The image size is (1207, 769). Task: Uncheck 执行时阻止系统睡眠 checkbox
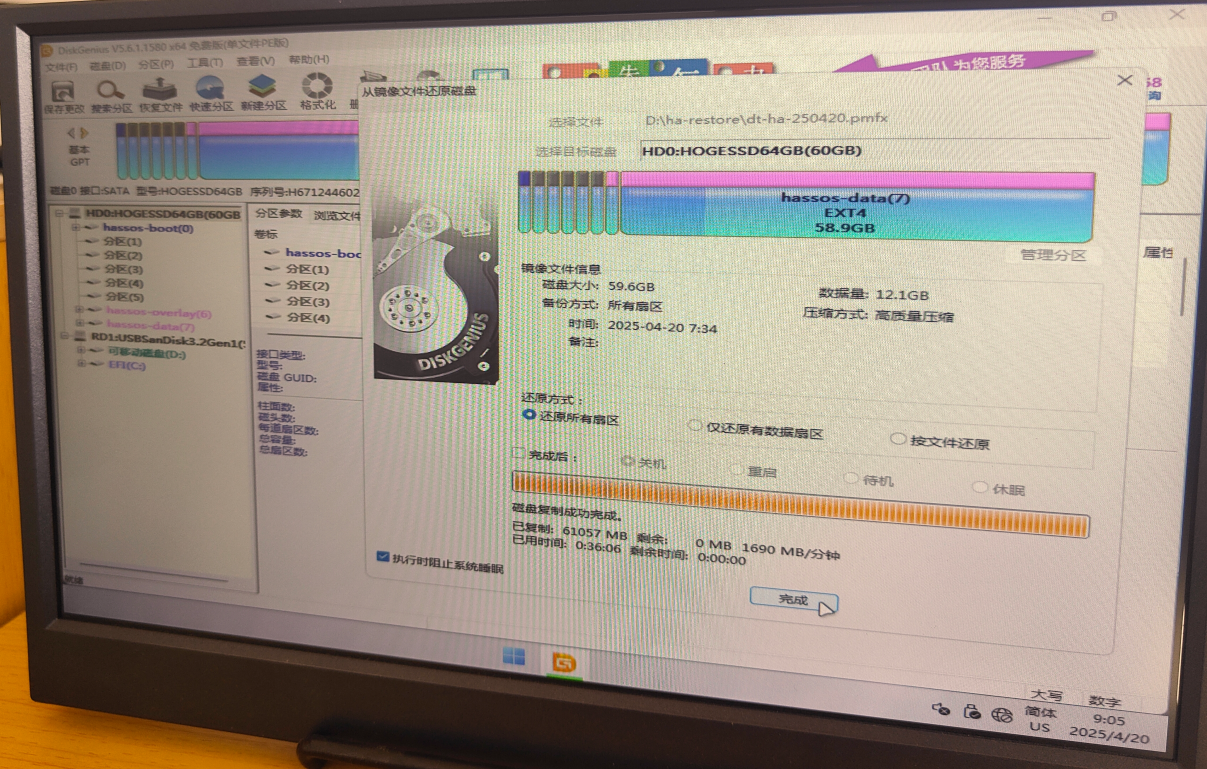click(x=382, y=557)
